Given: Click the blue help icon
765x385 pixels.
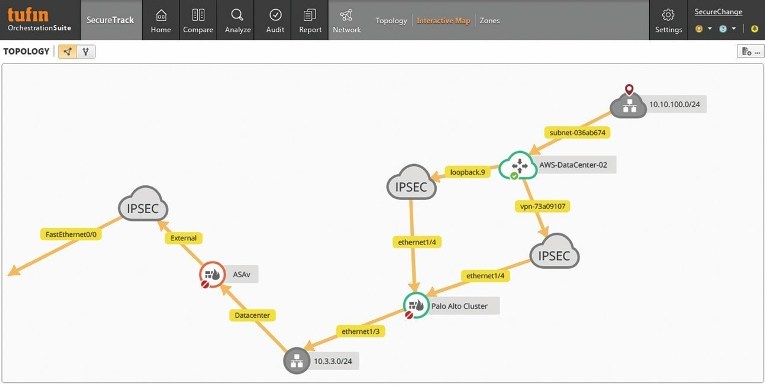Looking at the screenshot, I should tap(723, 29).
